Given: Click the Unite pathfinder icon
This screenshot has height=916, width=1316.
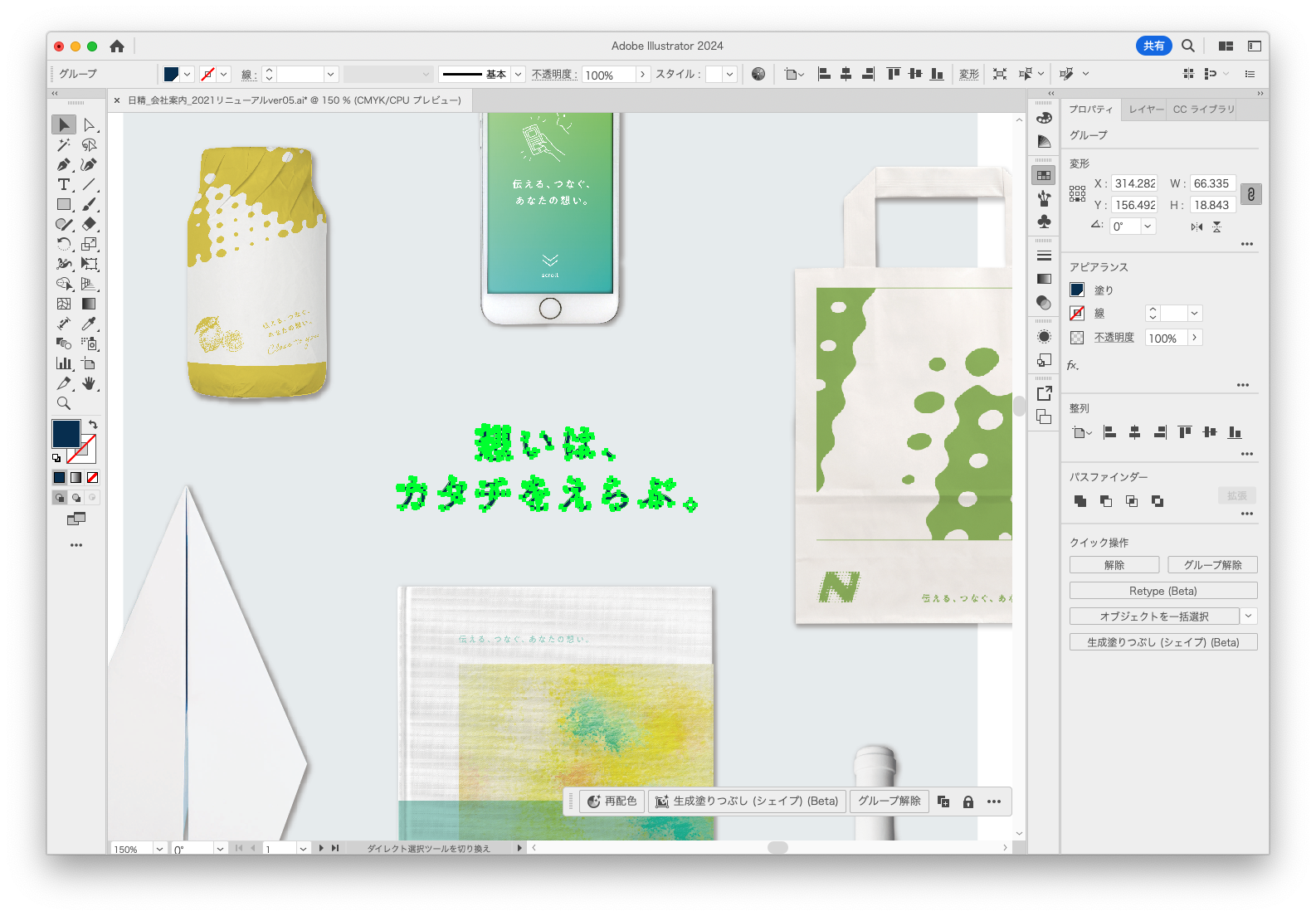Looking at the screenshot, I should (x=1080, y=501).
